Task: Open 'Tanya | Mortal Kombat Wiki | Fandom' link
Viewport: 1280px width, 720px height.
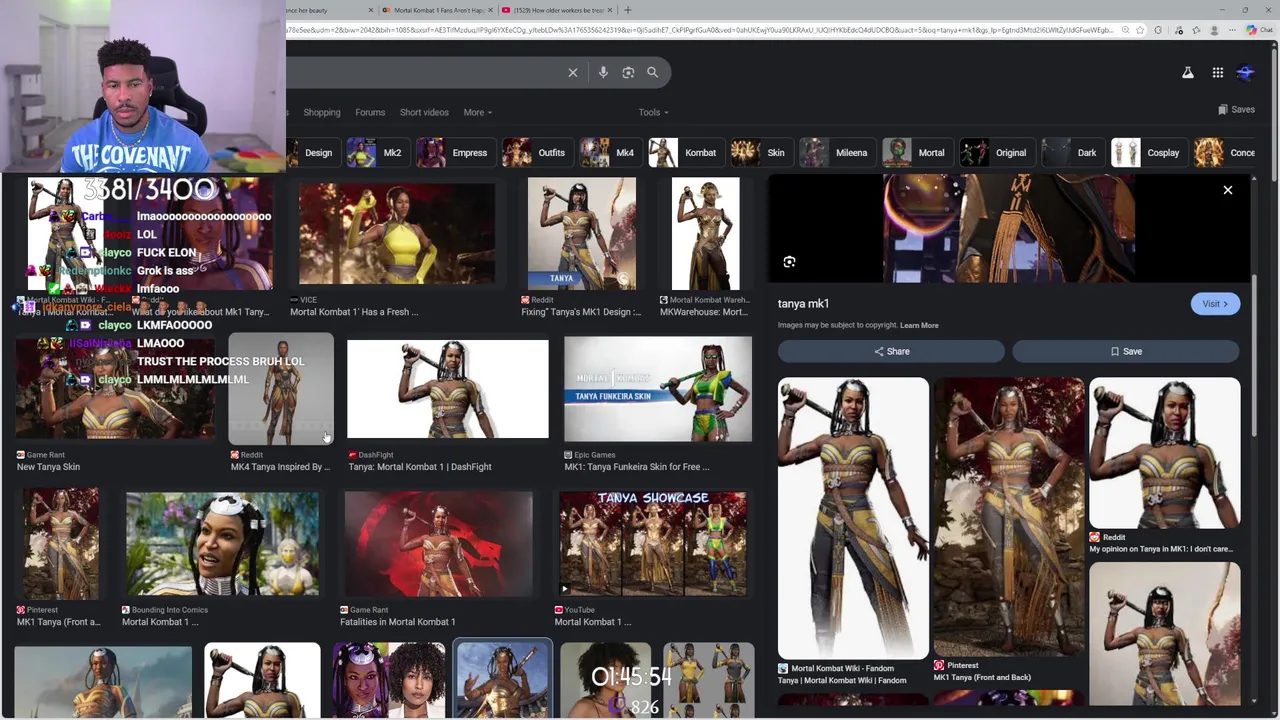Action: [842, 681]
